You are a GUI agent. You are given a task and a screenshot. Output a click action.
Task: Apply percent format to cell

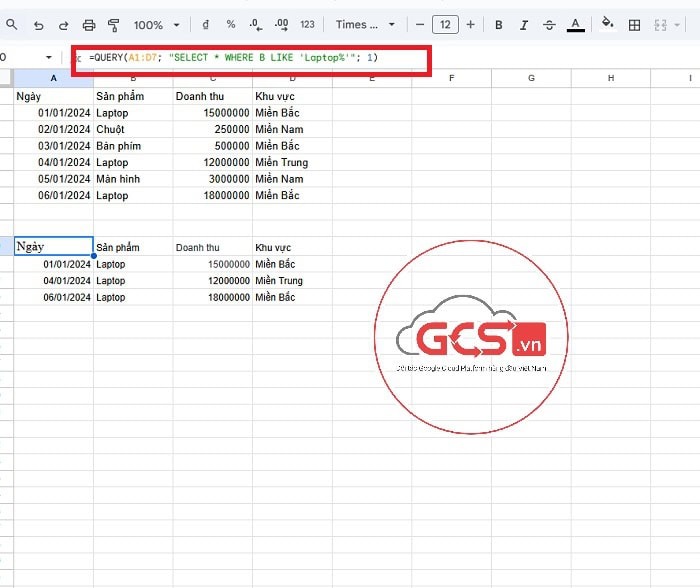click(231, 25)
